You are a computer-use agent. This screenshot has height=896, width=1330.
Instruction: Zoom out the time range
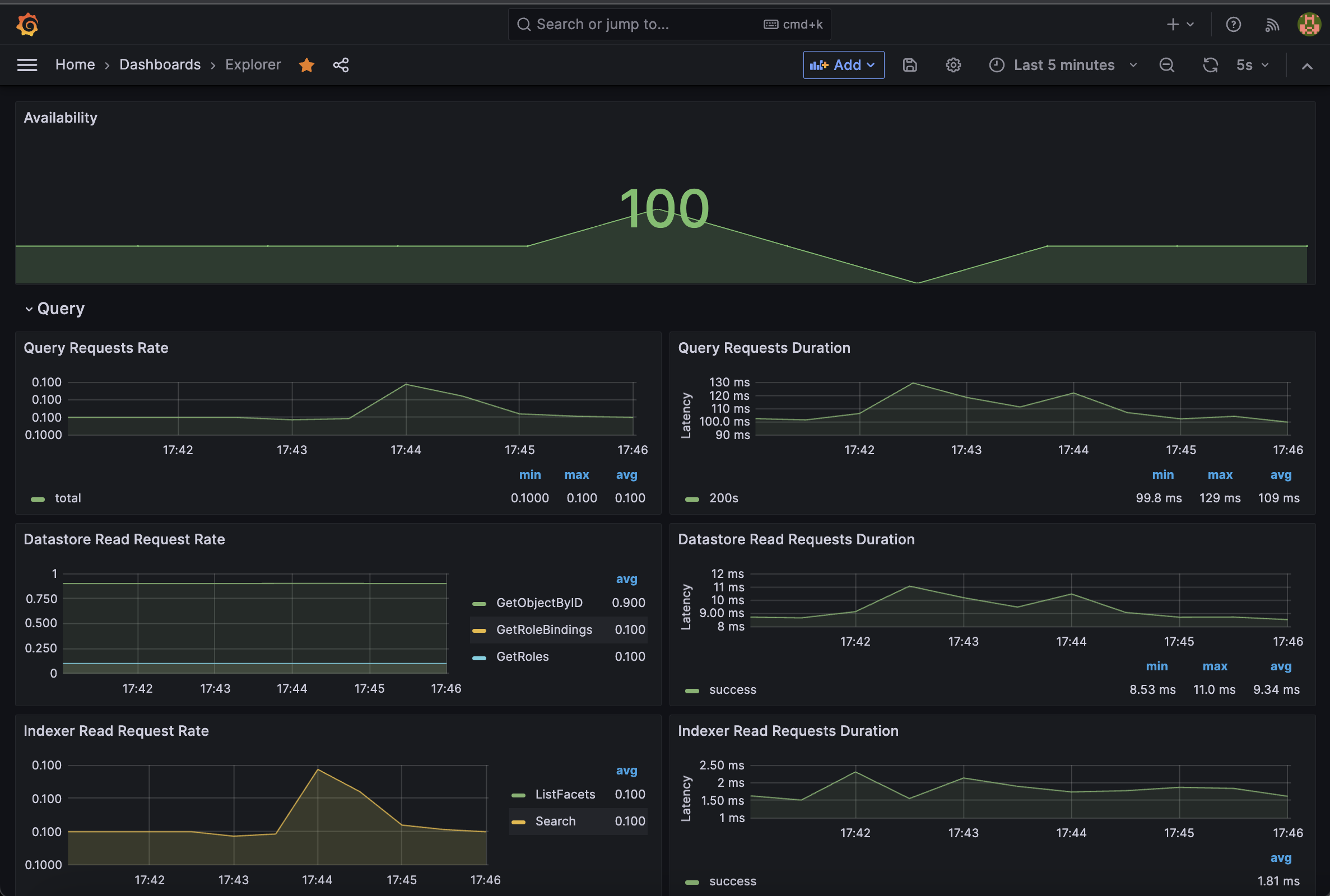coord(1166,65)
